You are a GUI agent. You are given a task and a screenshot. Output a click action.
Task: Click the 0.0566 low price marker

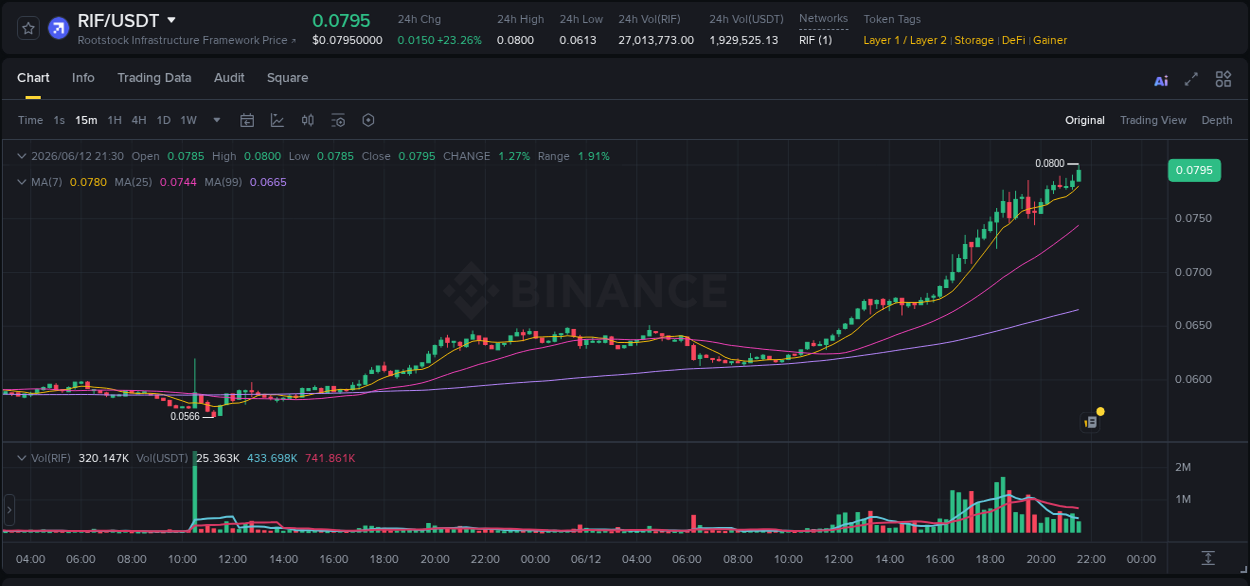(x=185, y=416)
